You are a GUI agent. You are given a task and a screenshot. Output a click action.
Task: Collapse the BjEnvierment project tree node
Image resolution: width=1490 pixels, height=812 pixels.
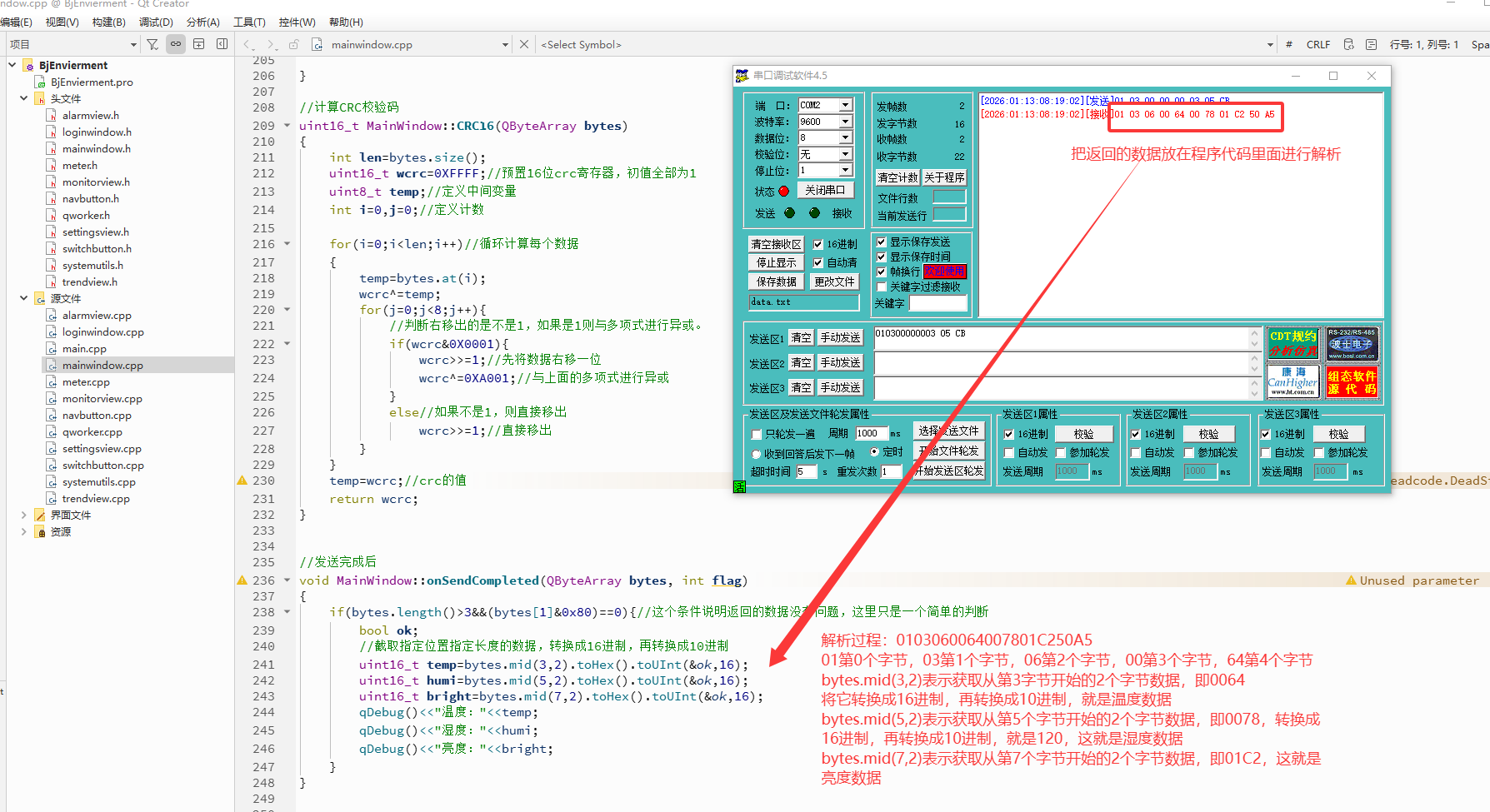(12, 65)
